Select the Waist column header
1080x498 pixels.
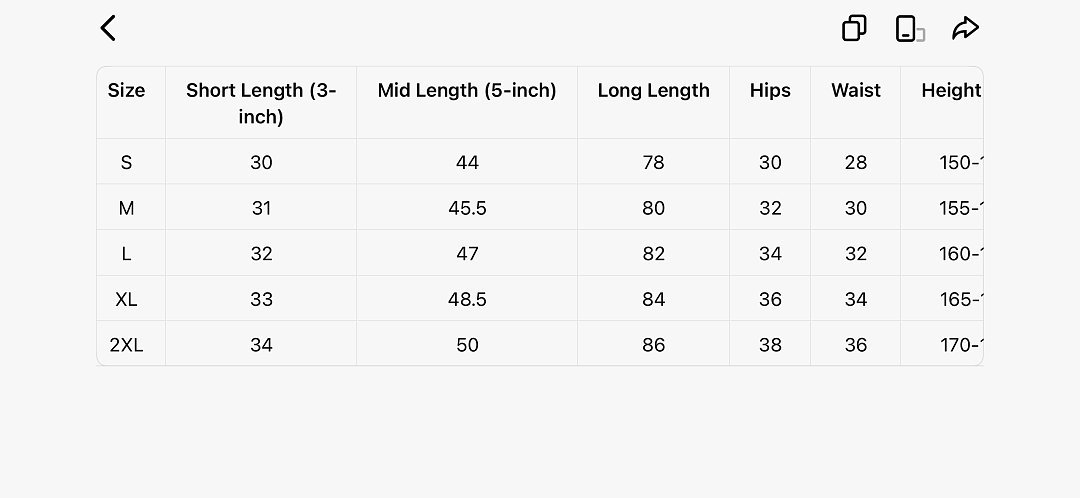pyautogui.click(x=855, y=90)
